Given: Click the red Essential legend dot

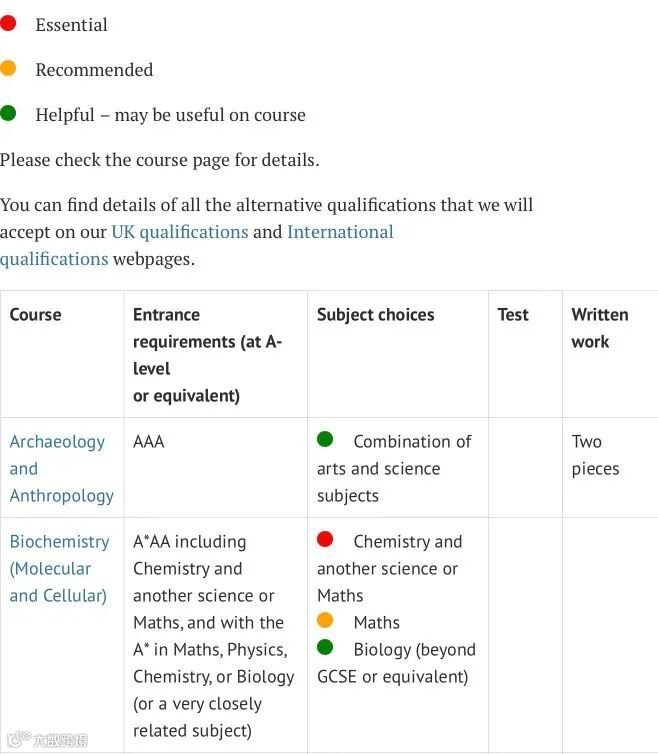Looking at the screenshot, I should coord(8,23).
